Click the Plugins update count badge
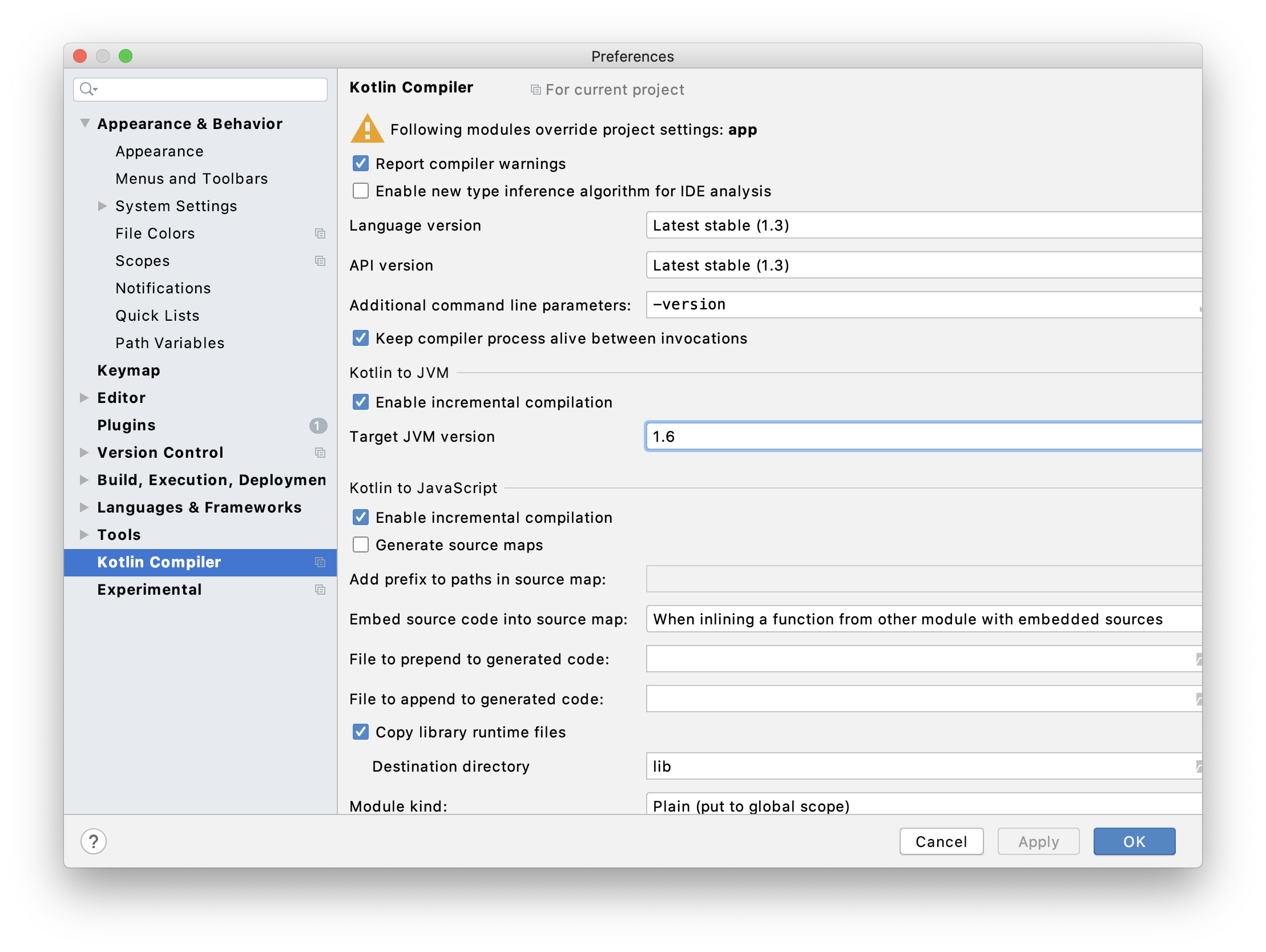1266x952 pixels. coord(318,425)
